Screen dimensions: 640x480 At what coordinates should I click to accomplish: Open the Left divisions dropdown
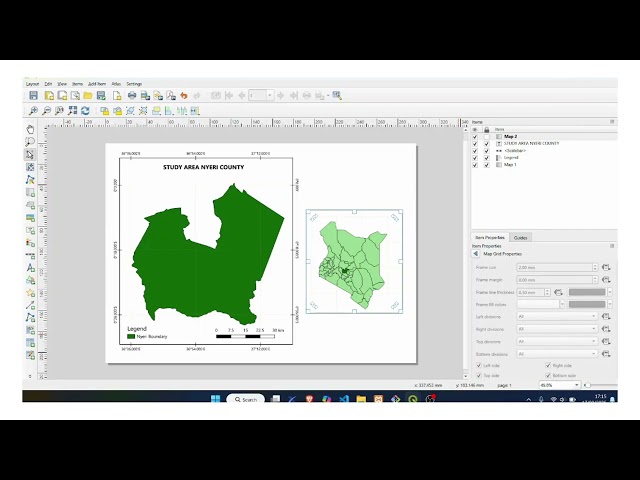point(557,316)
